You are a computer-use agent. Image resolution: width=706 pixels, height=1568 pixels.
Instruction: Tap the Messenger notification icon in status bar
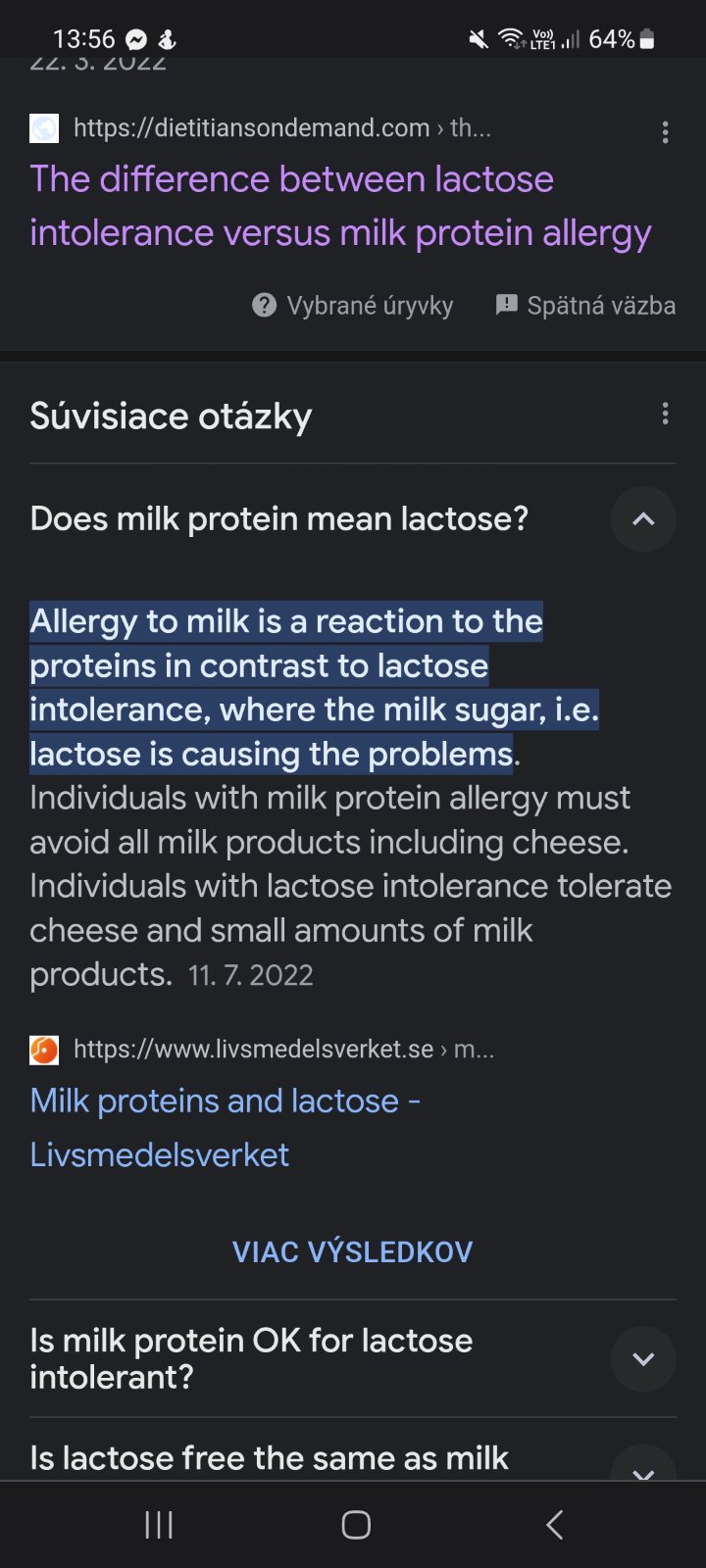pyautogui.click(x=136, y=39)
